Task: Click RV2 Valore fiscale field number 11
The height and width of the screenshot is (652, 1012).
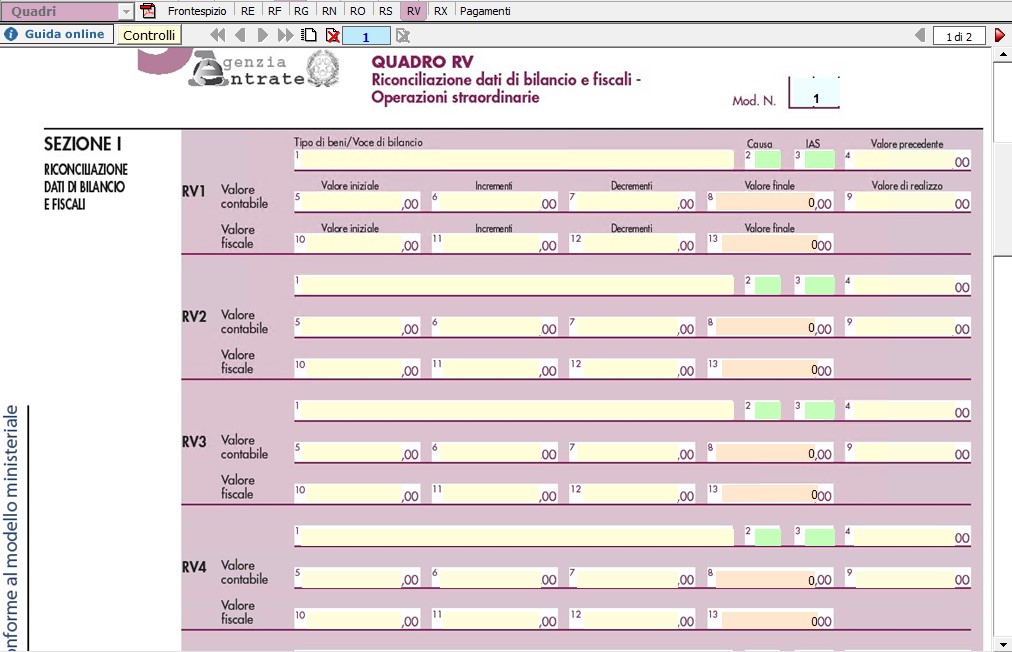Action: pos(496,368)
